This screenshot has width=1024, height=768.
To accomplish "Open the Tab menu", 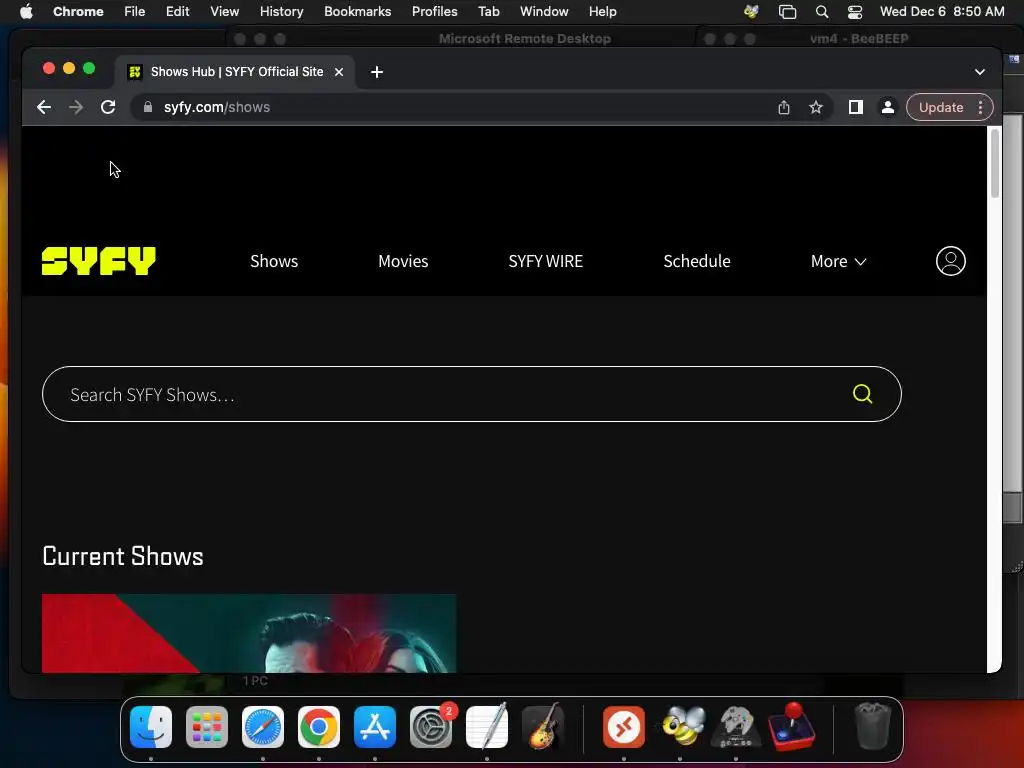I will coord(488,11).
